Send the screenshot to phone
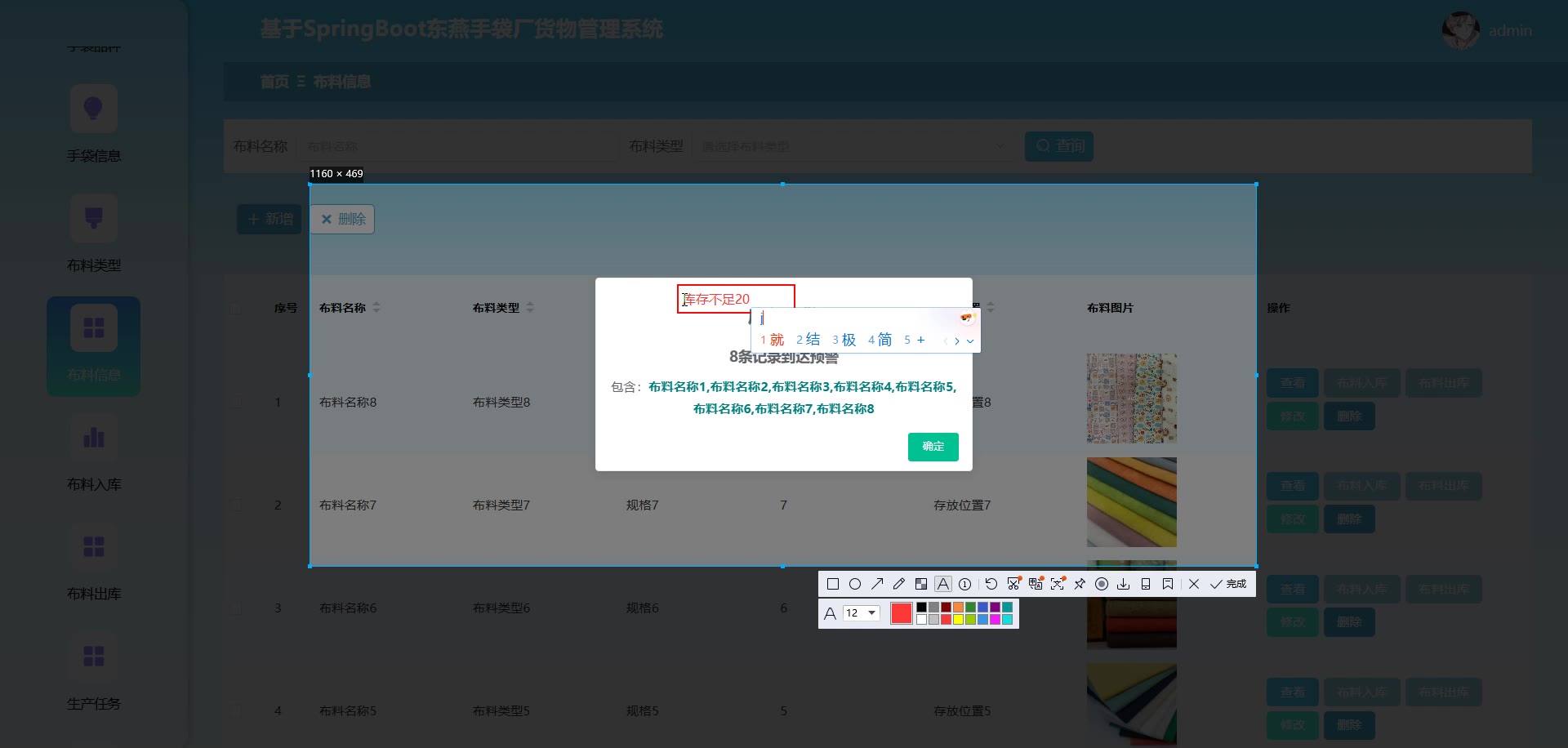This screenshot has width=1568, height=748. click(x=1146, y=584)
